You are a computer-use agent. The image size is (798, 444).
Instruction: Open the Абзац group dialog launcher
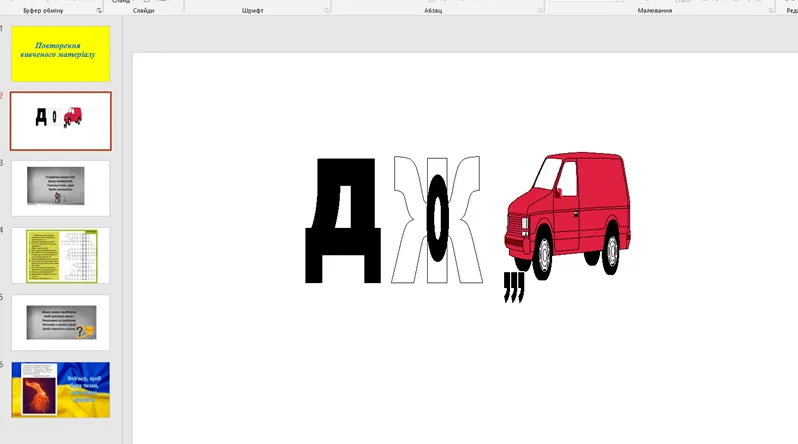[538, 10]
